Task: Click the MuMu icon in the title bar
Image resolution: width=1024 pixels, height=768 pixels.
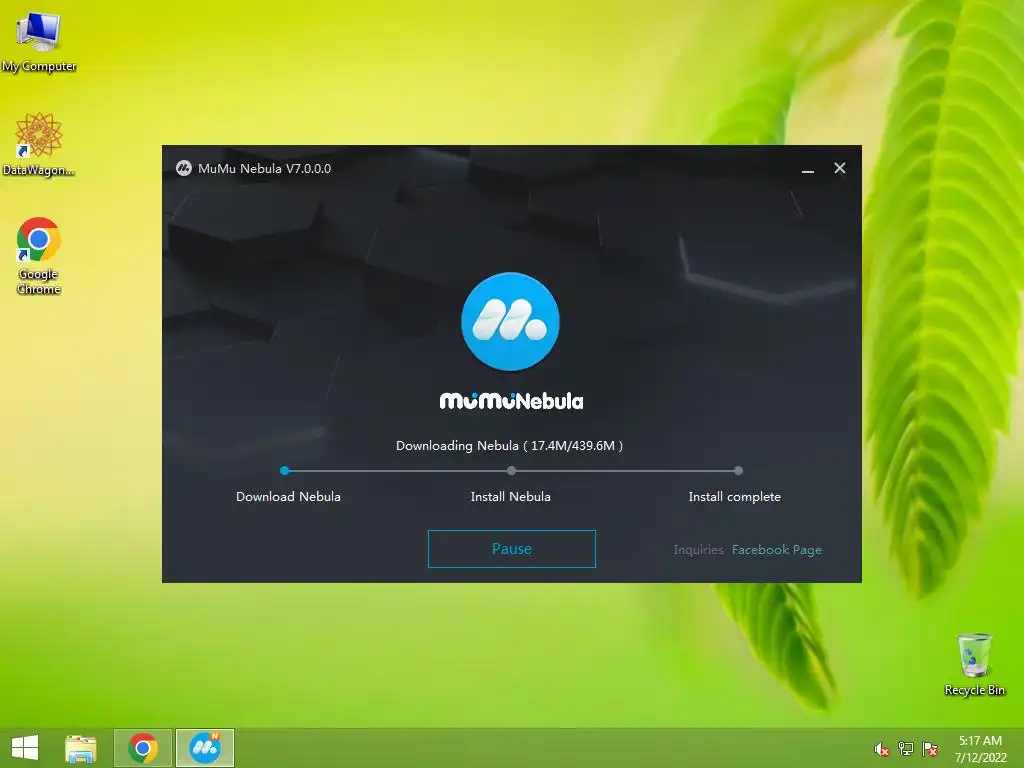Action: pos(184,168)
